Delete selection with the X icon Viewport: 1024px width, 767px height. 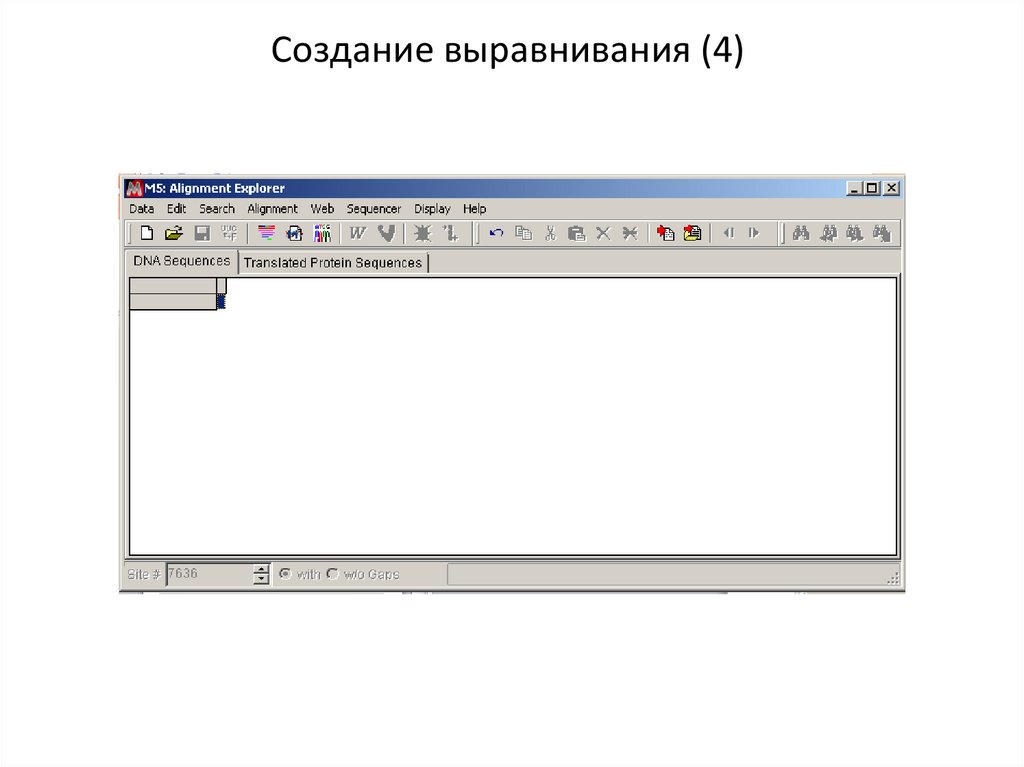point(603,233)
